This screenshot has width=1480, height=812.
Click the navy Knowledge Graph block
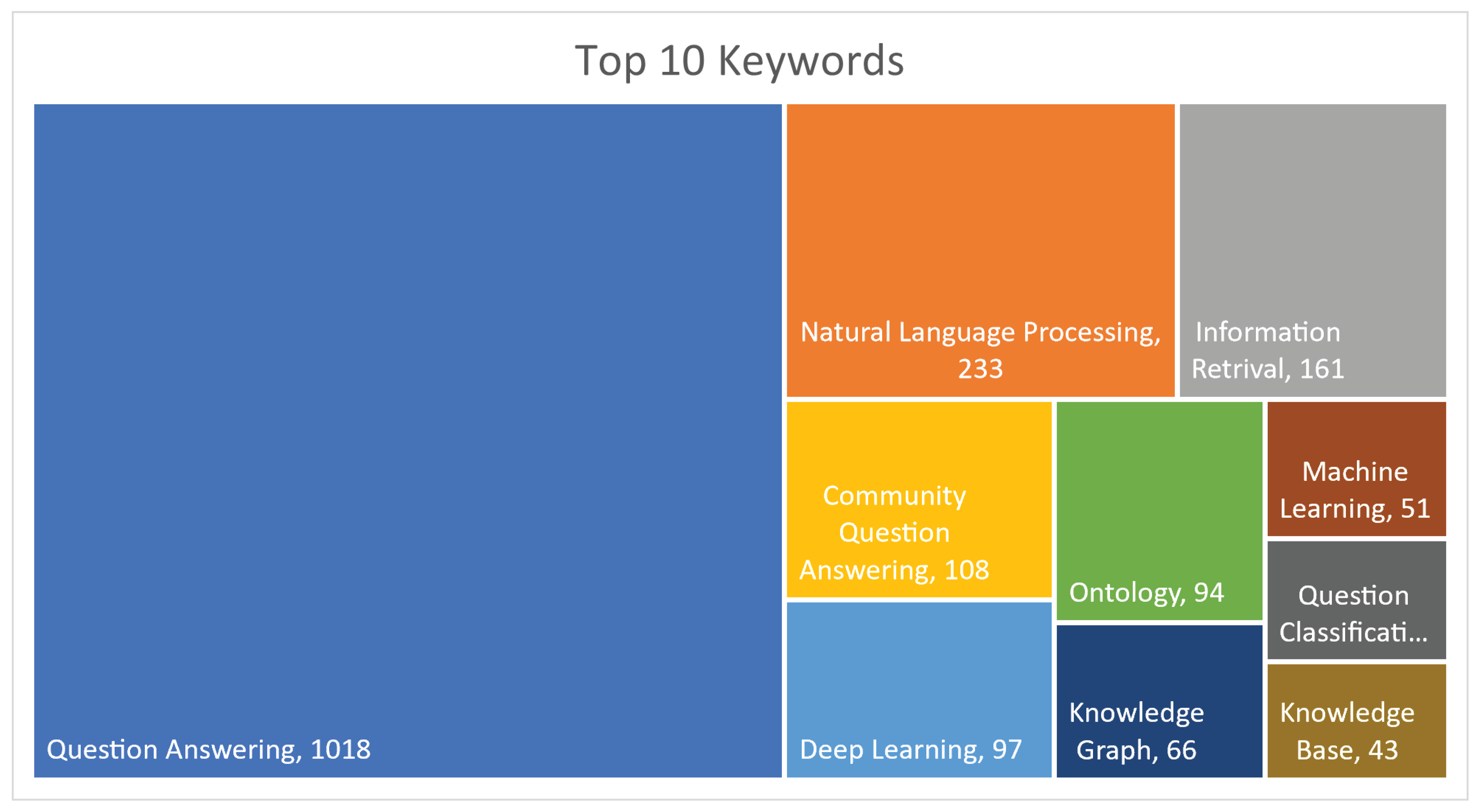coord(1159,661)
